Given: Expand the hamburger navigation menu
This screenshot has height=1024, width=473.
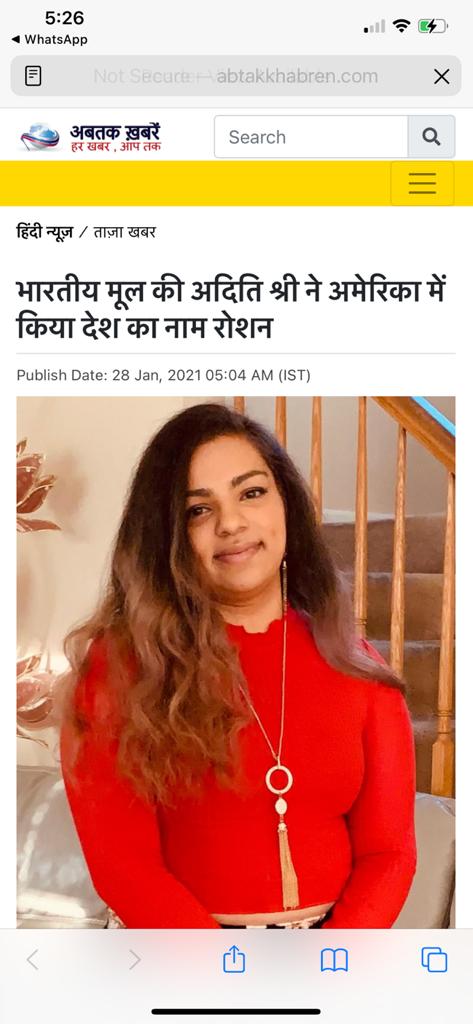Looking at the screenshot, I should pos(422,184).
